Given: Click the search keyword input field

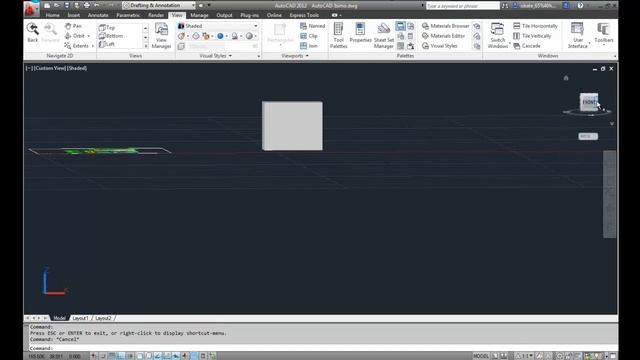Looking at the screenshot, I should (x=462, y=6).
